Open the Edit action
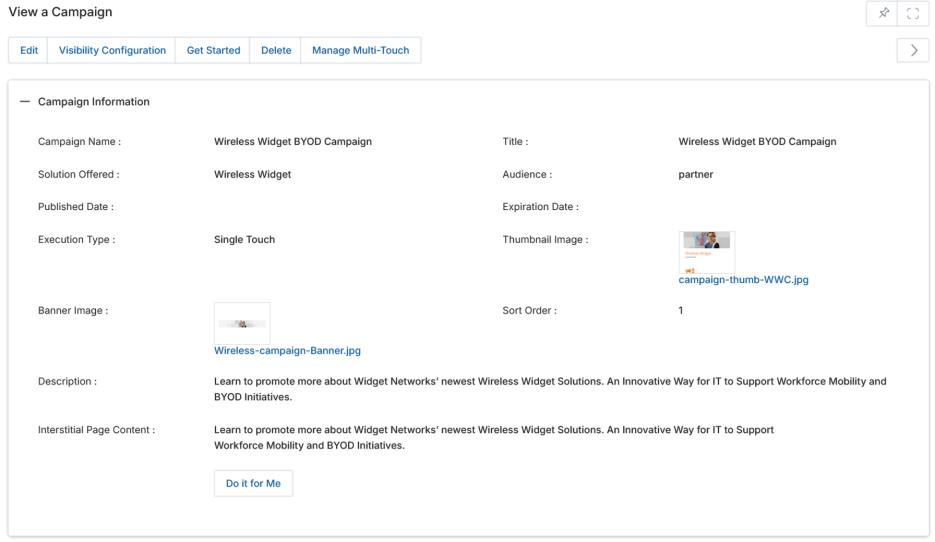 [29, 51]
